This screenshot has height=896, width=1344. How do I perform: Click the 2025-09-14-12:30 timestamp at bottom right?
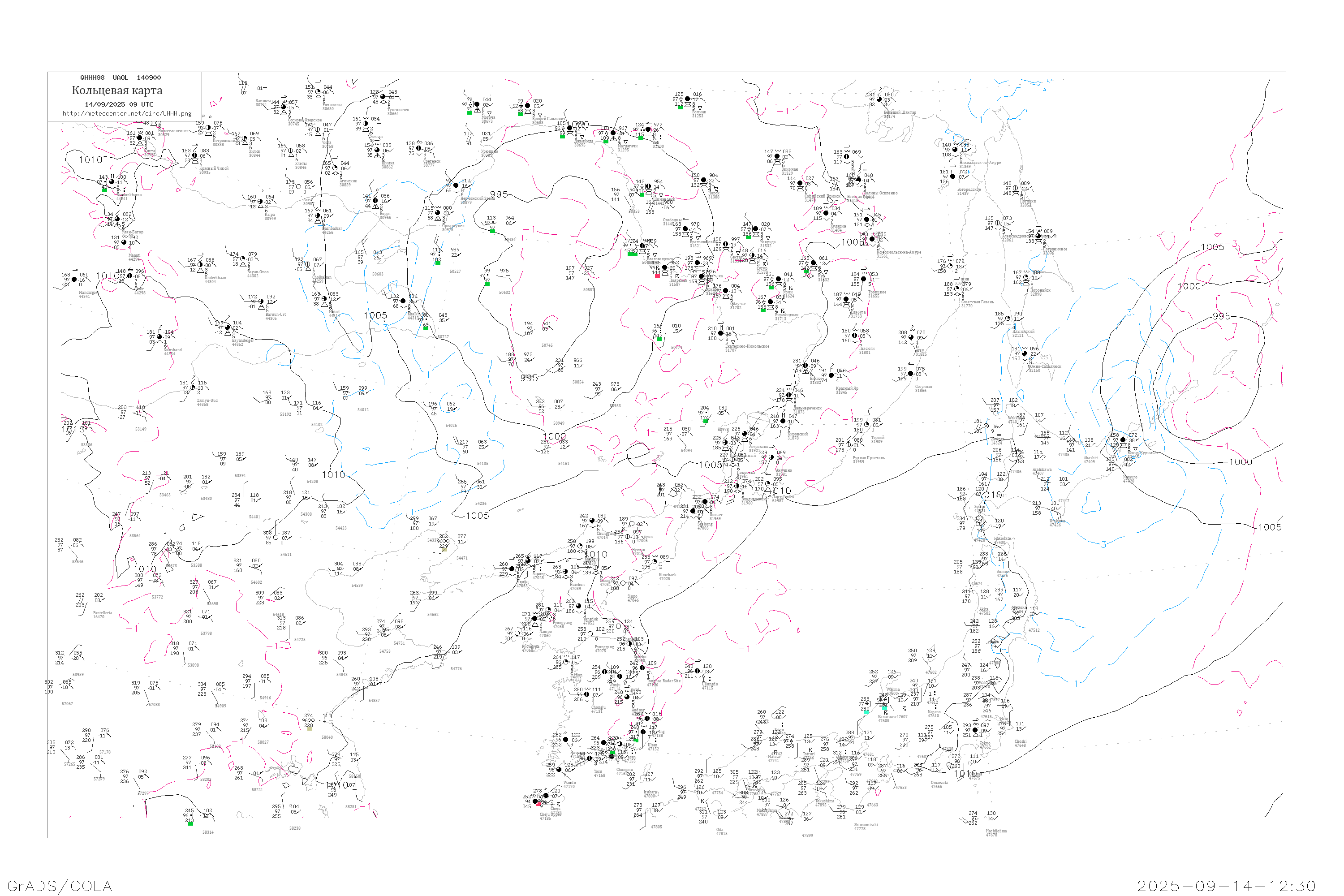point(1226,886)
